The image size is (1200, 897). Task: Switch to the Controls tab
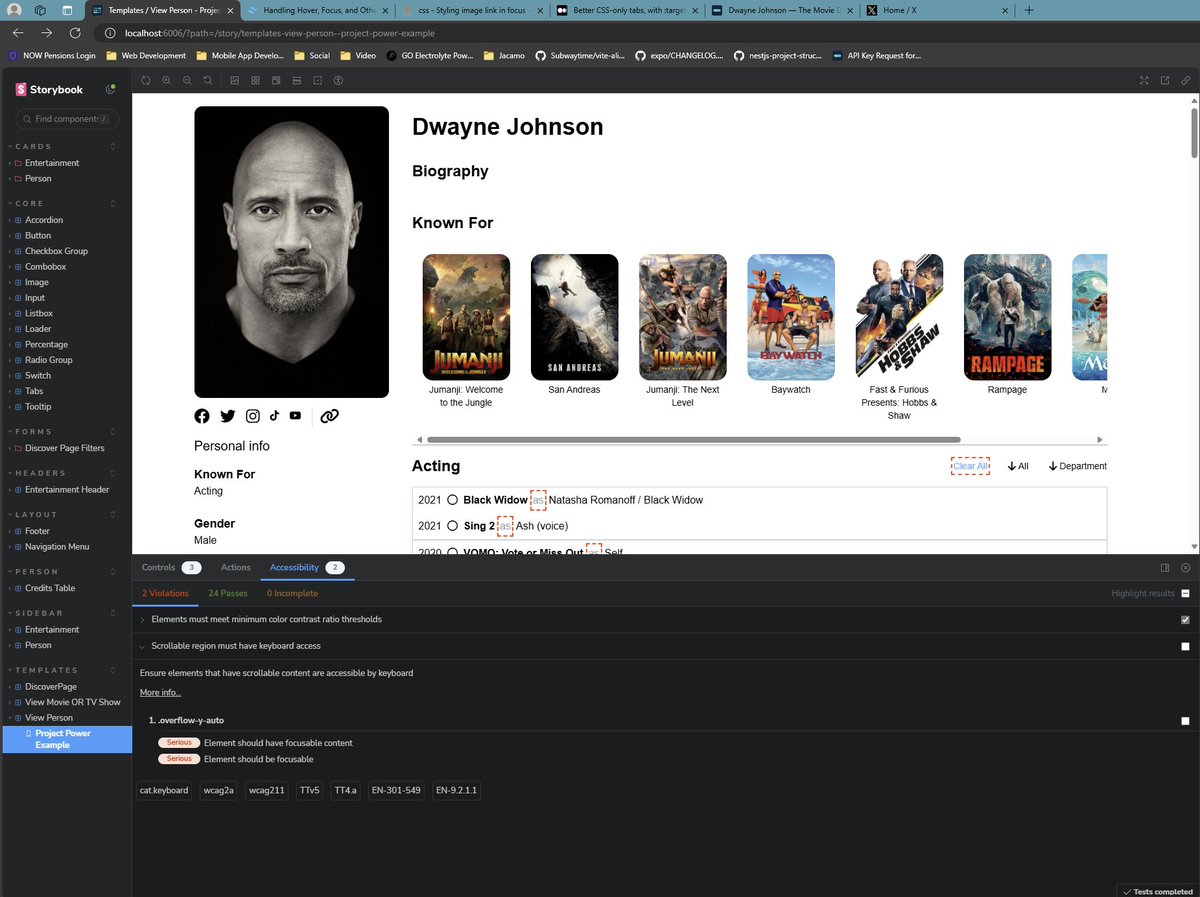click(170, 567)
